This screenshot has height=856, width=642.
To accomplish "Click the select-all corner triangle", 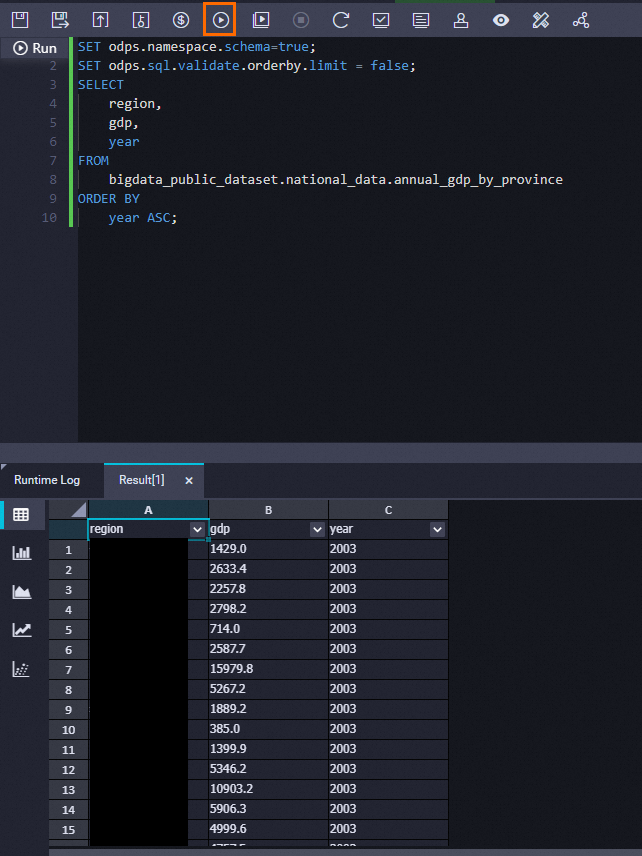I will (78, 510).
